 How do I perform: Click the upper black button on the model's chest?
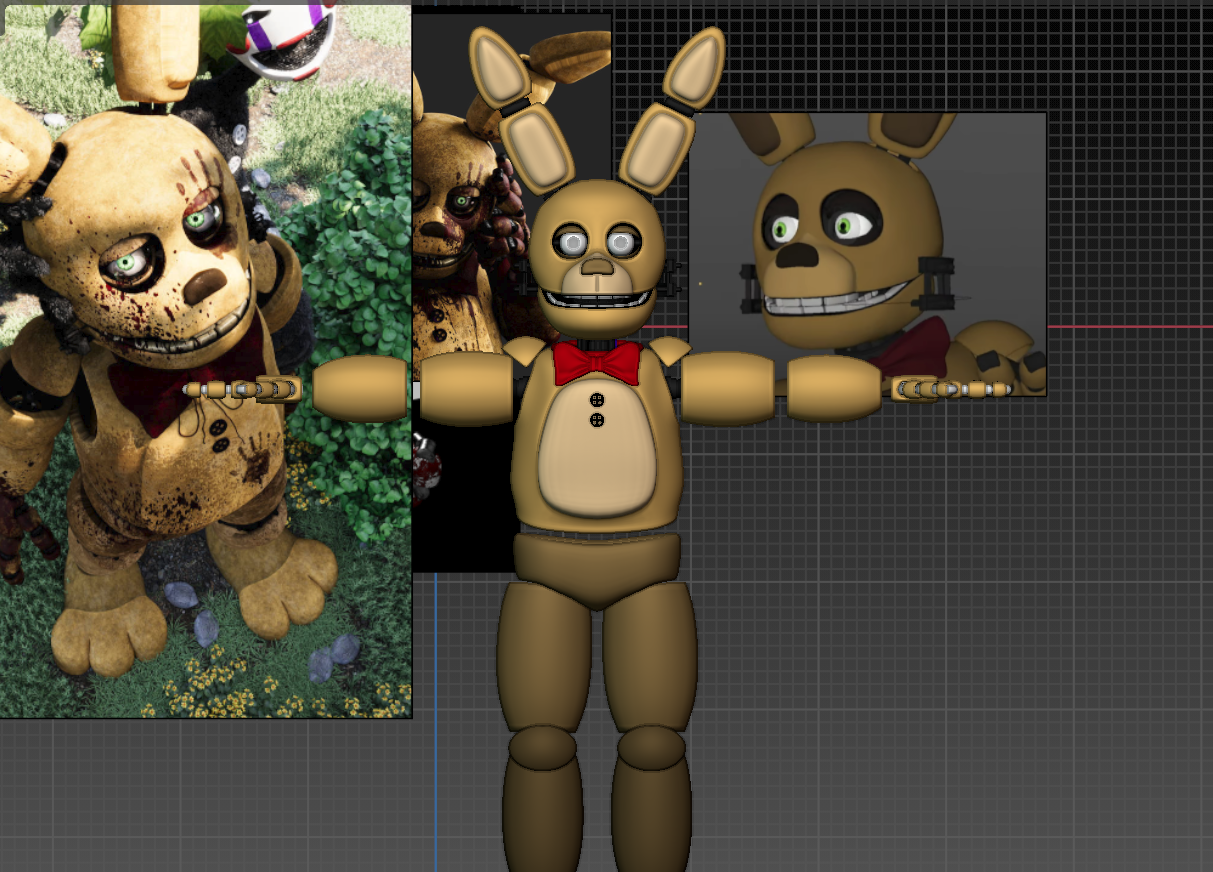click(x=597, y=400)
